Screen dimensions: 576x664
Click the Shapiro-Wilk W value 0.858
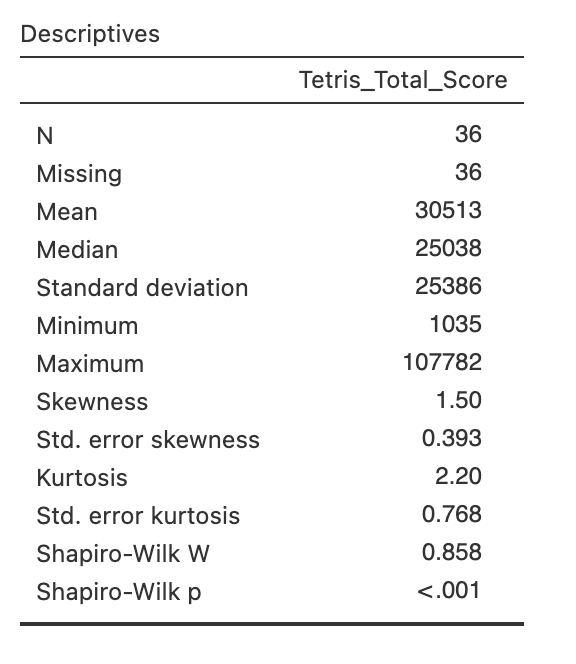click(452, 552)
